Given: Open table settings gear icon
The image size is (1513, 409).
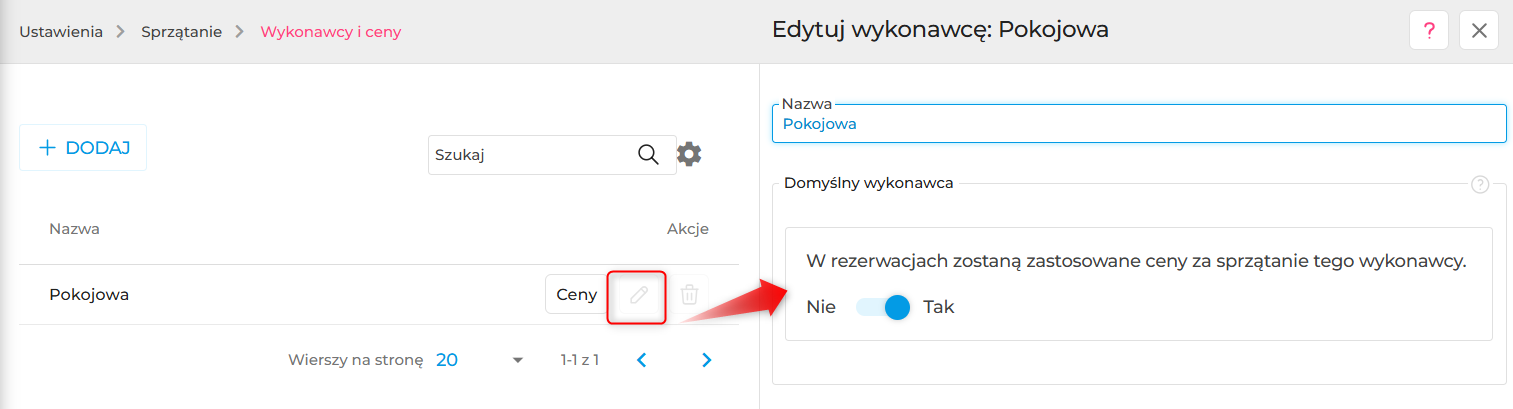Looking at the screenshot, I should tap(689, 154).
